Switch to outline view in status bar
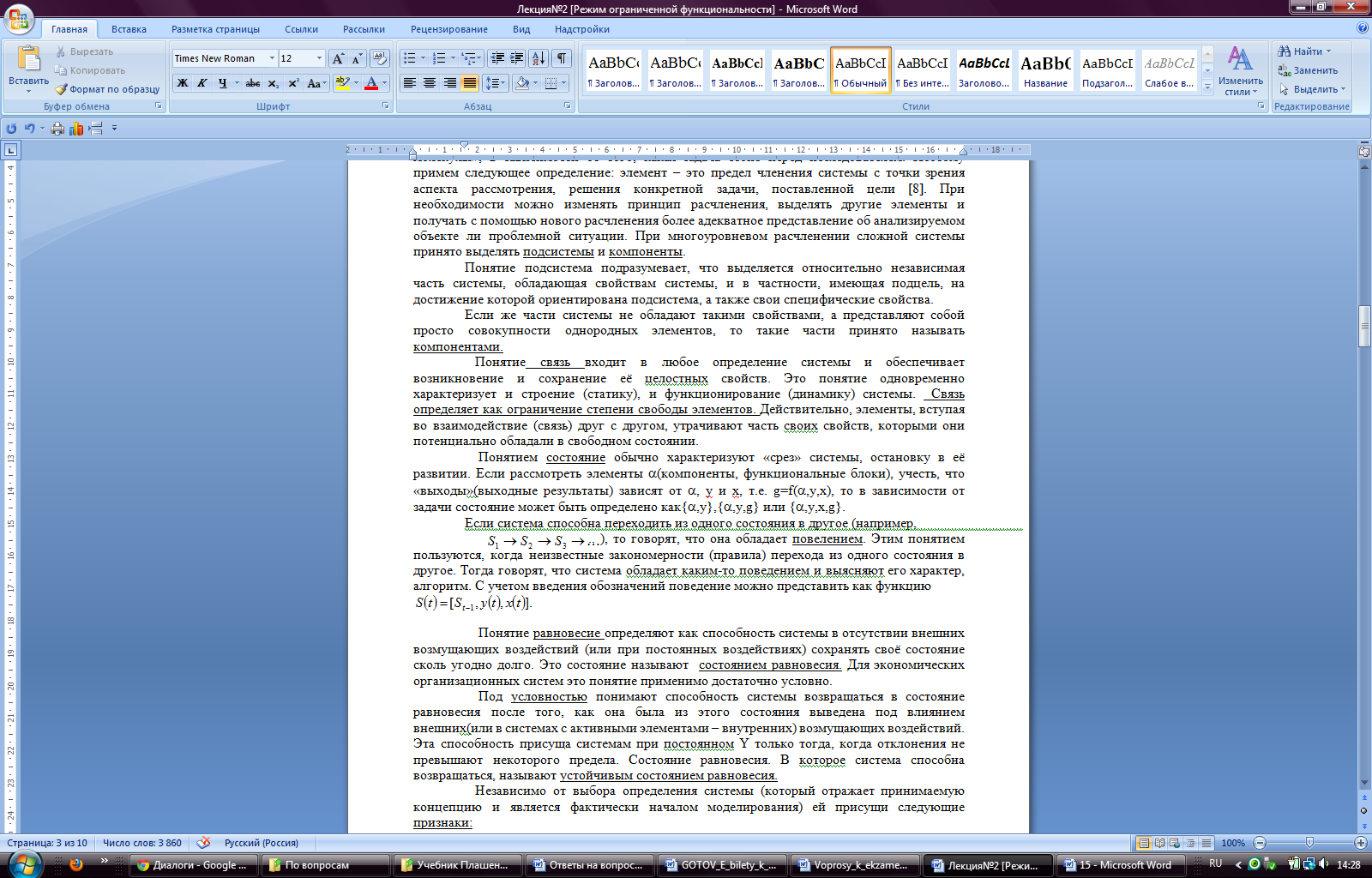1372x878 pixels. (1190, 843)
